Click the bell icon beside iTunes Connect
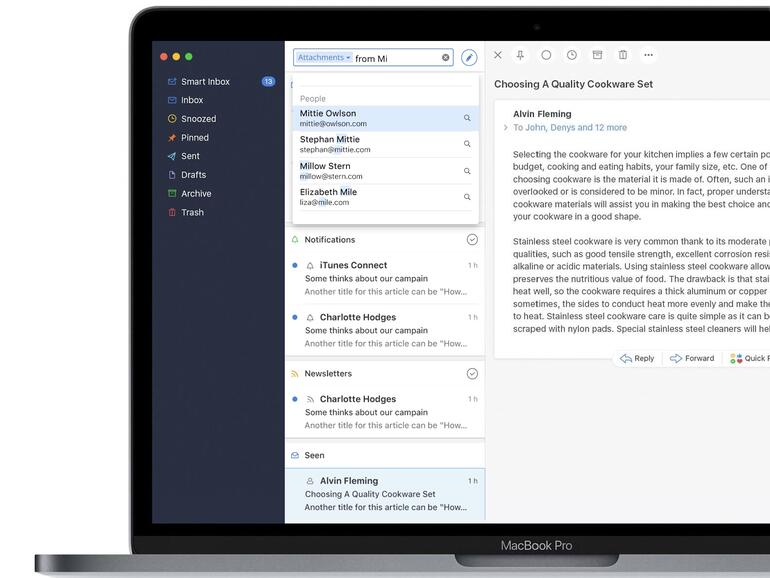The image size is (770, 578). pyautogui.click(x=310, y=266)
